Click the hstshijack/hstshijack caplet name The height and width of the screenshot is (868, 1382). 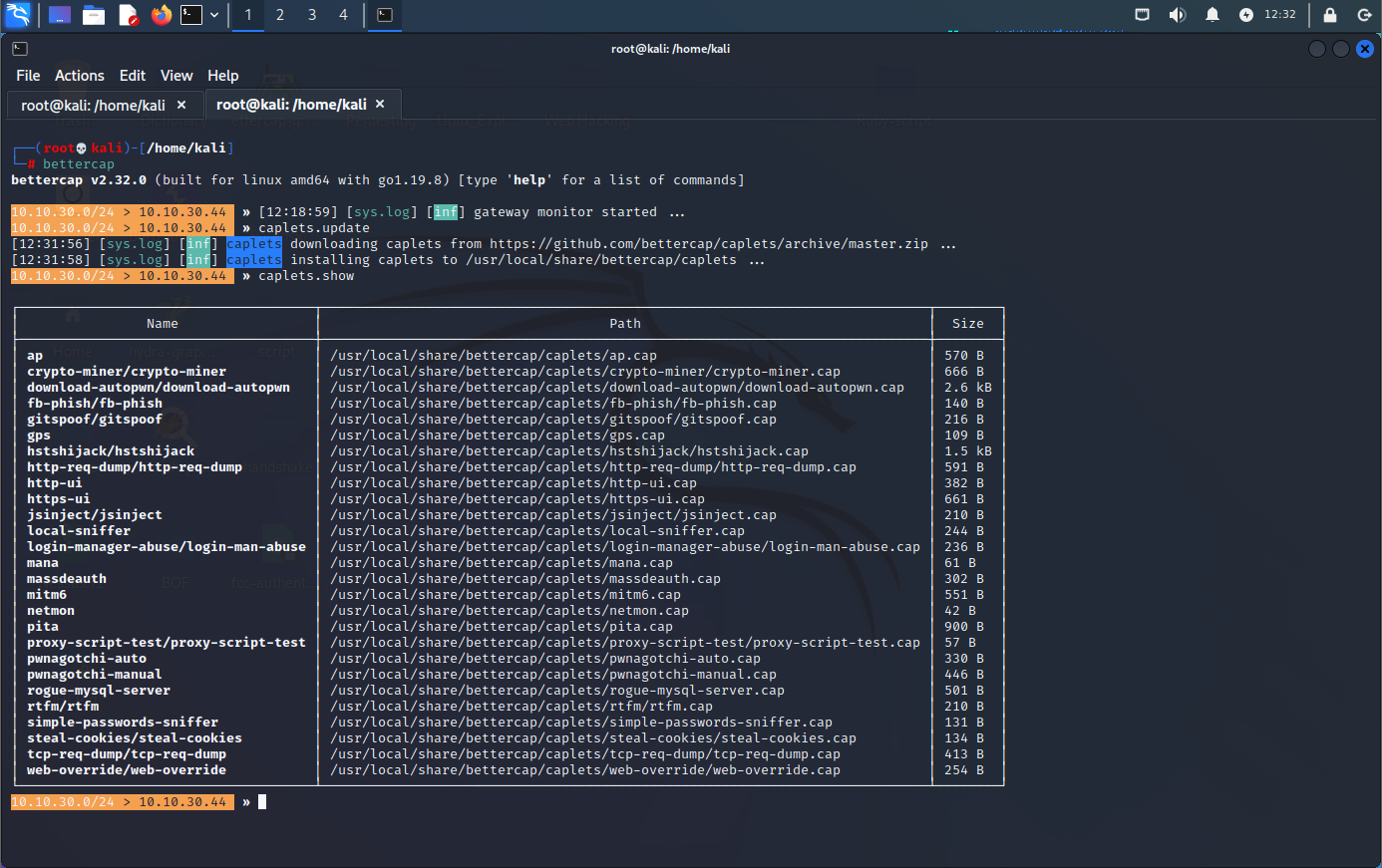click(111, 451)
